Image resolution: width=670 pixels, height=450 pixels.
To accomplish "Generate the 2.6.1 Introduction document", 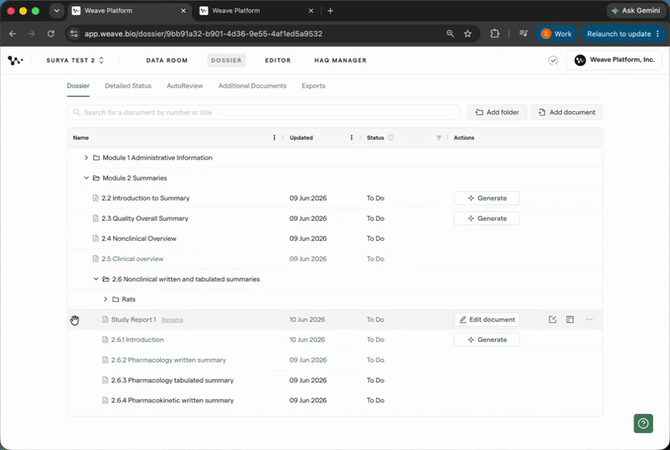I will click(487, 340).
